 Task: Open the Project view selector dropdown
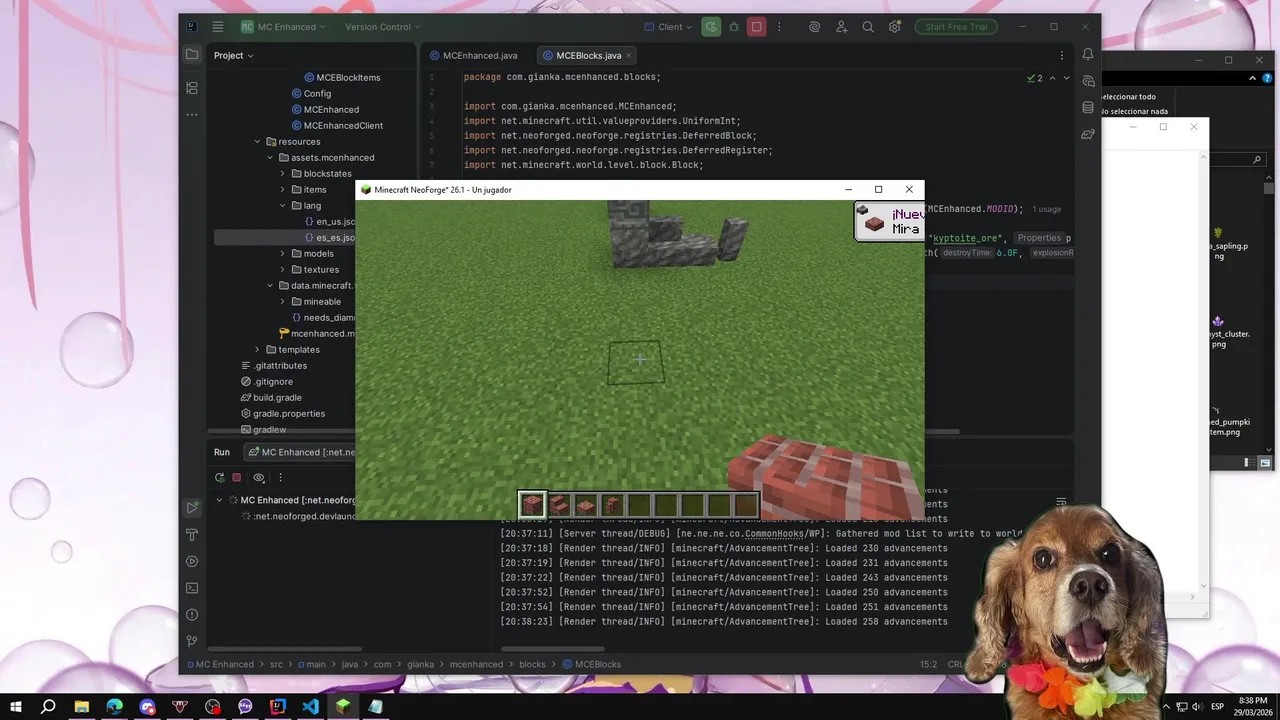pyautogui.click(x=234, y=55)
